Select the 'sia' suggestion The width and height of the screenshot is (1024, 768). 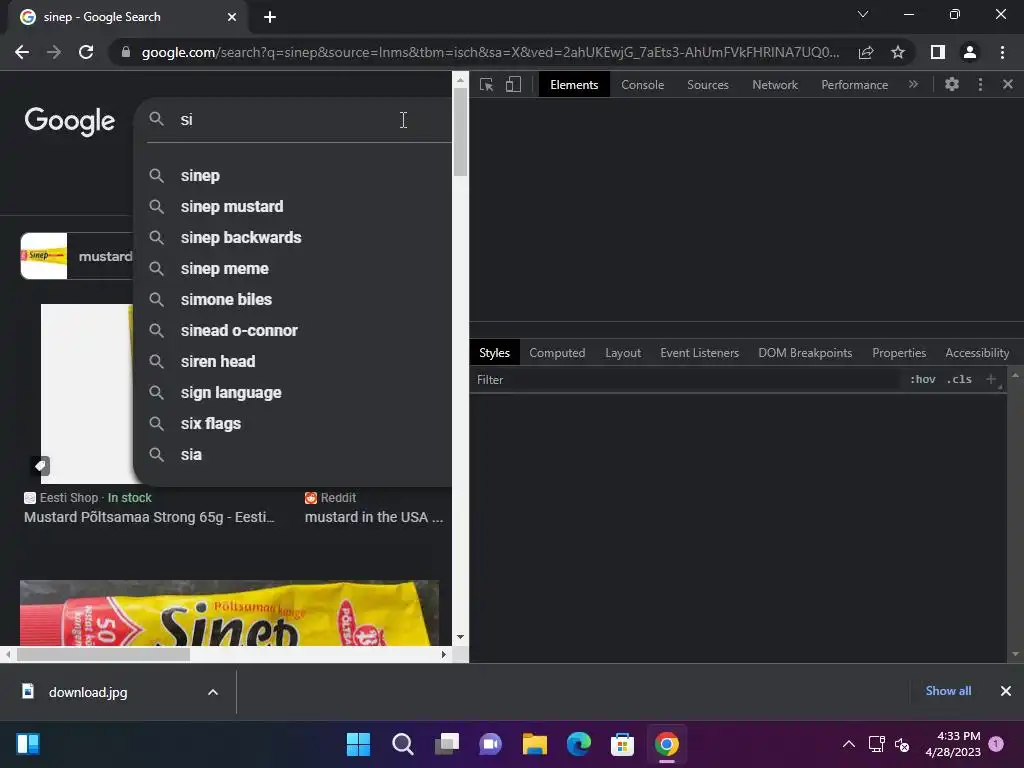pos(293,455)
